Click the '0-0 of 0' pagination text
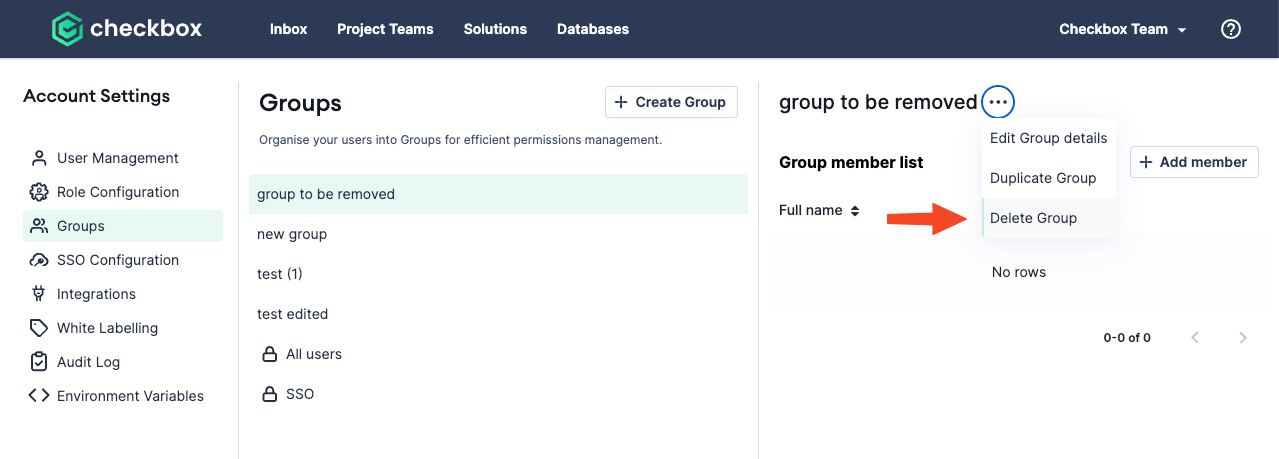The width and height of the screenshot is (1279, 459). coord(1127,338)
